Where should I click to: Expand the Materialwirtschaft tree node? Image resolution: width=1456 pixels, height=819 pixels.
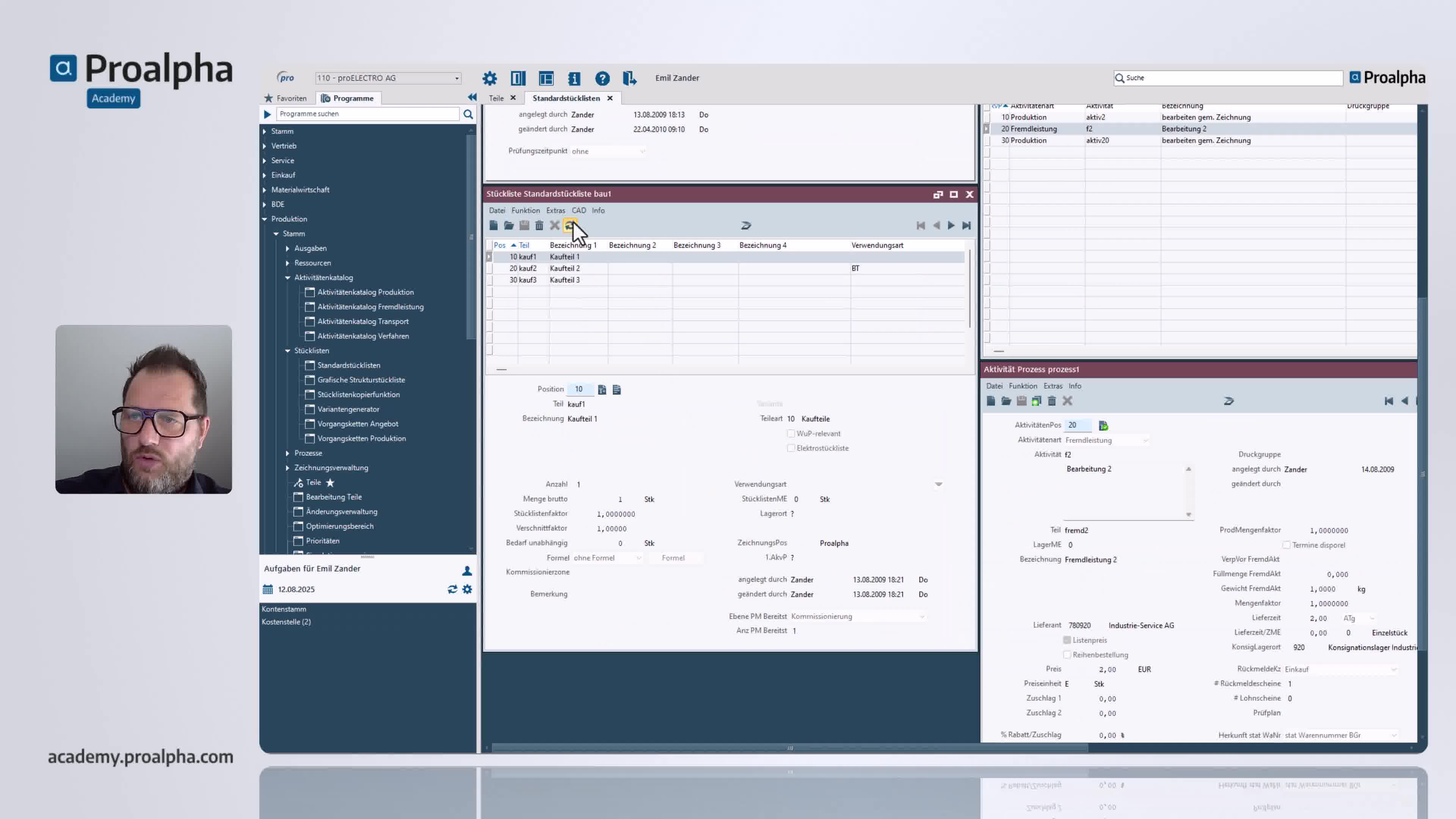(x=265, y=190)
